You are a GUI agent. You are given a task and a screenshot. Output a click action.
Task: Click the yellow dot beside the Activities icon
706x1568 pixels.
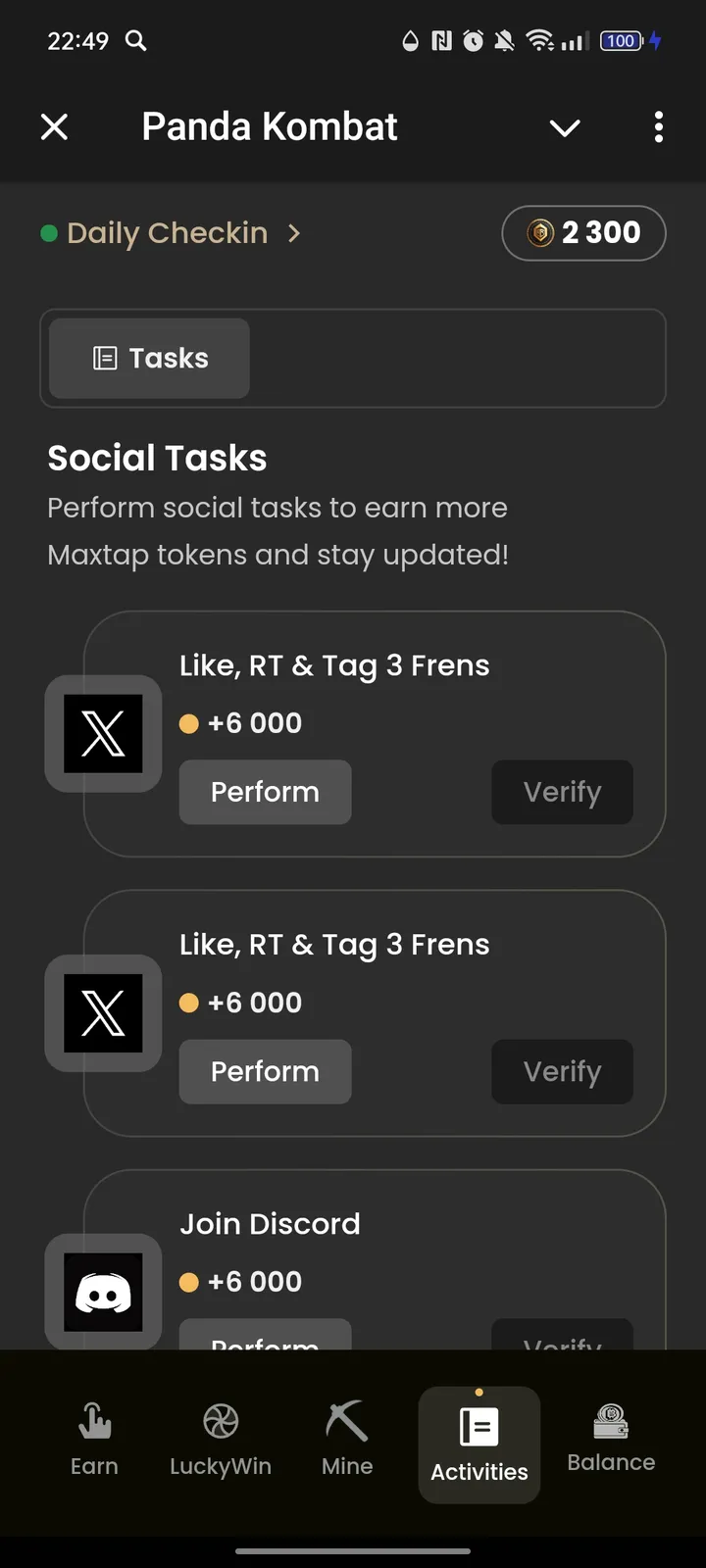[x=479, y=1390]
